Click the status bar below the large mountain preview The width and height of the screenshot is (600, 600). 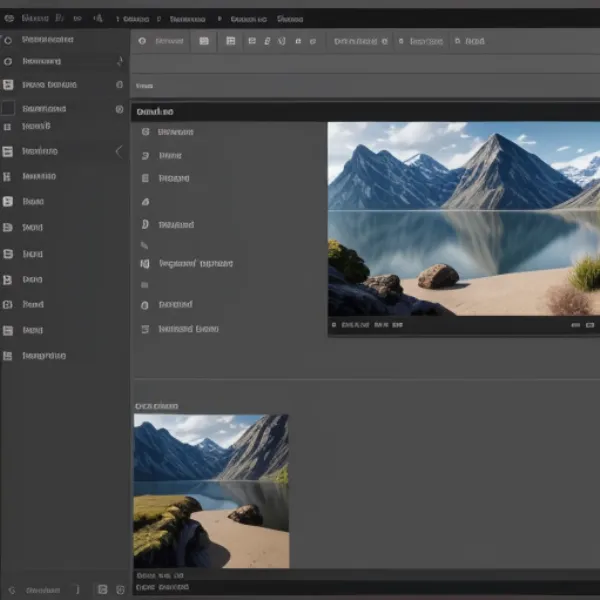464,325
